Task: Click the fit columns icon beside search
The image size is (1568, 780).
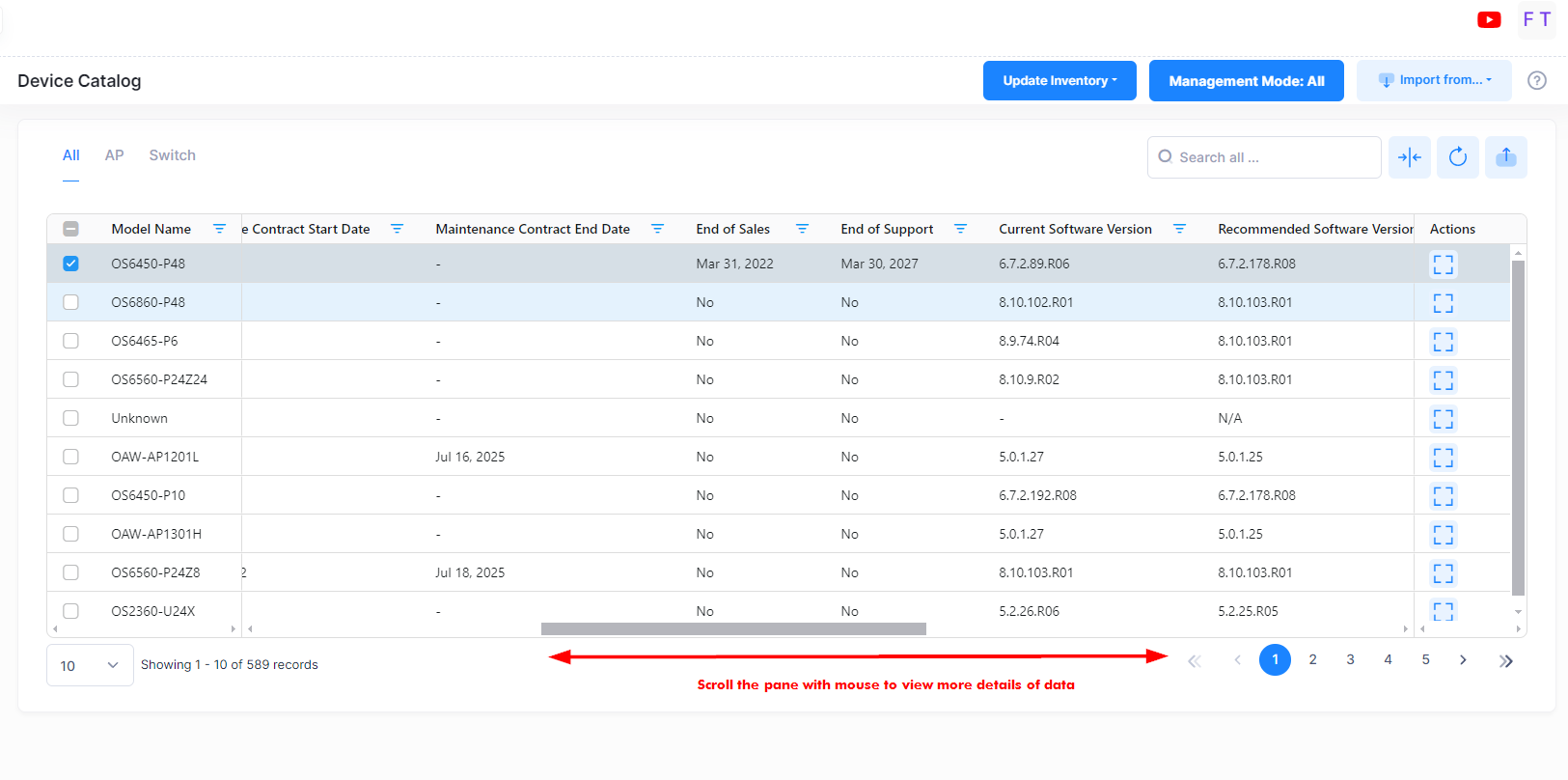Action: 1409,157
